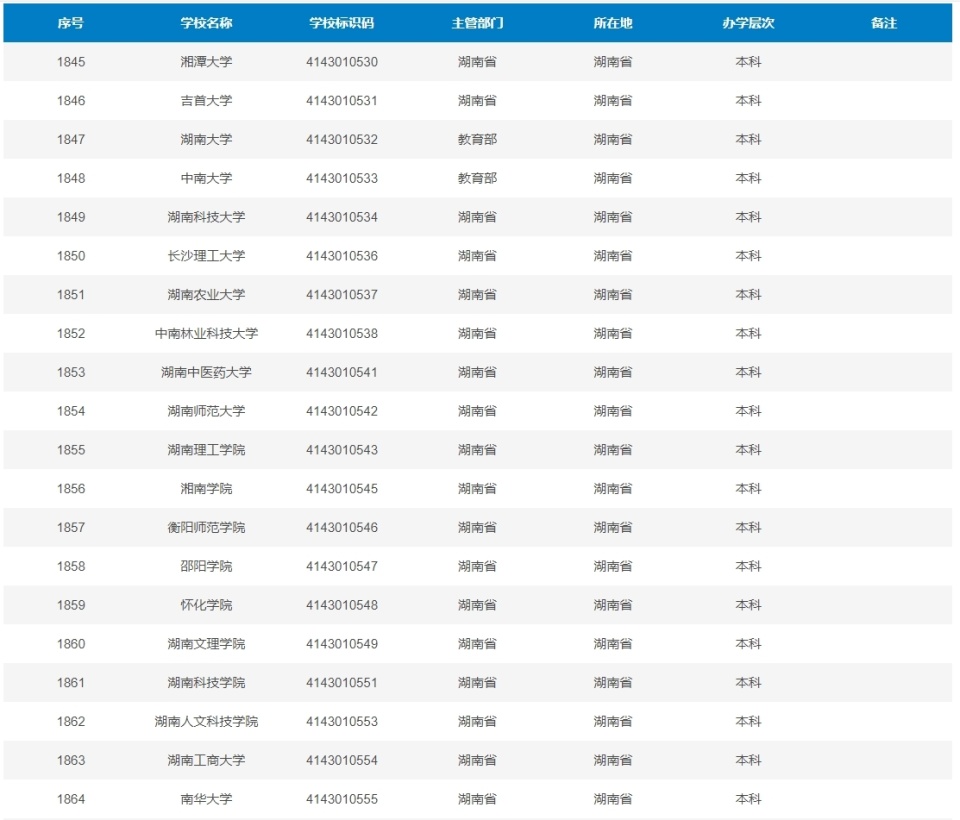The width and height of the screenshot is (960, 820).
Task: Click the identifier 4143010548
Action: tap(342, 605)
